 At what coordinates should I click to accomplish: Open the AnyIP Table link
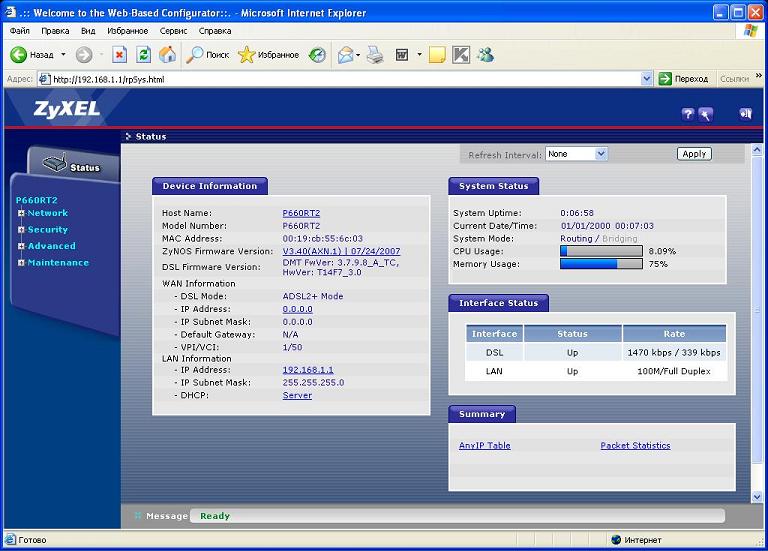(484, 446)
